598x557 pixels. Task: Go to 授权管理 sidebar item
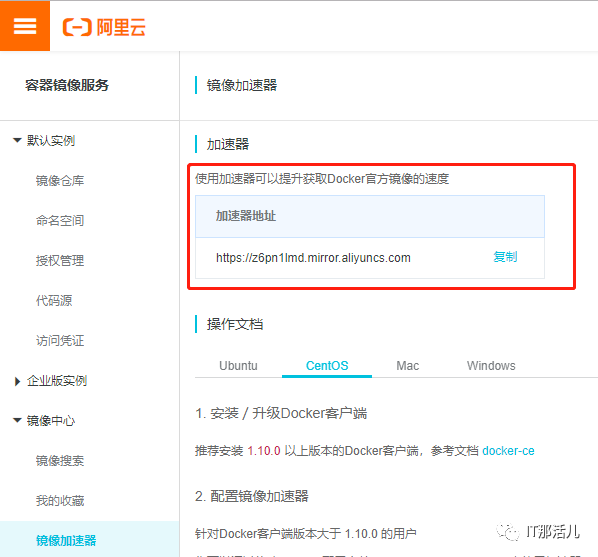[x=60, y=261]
